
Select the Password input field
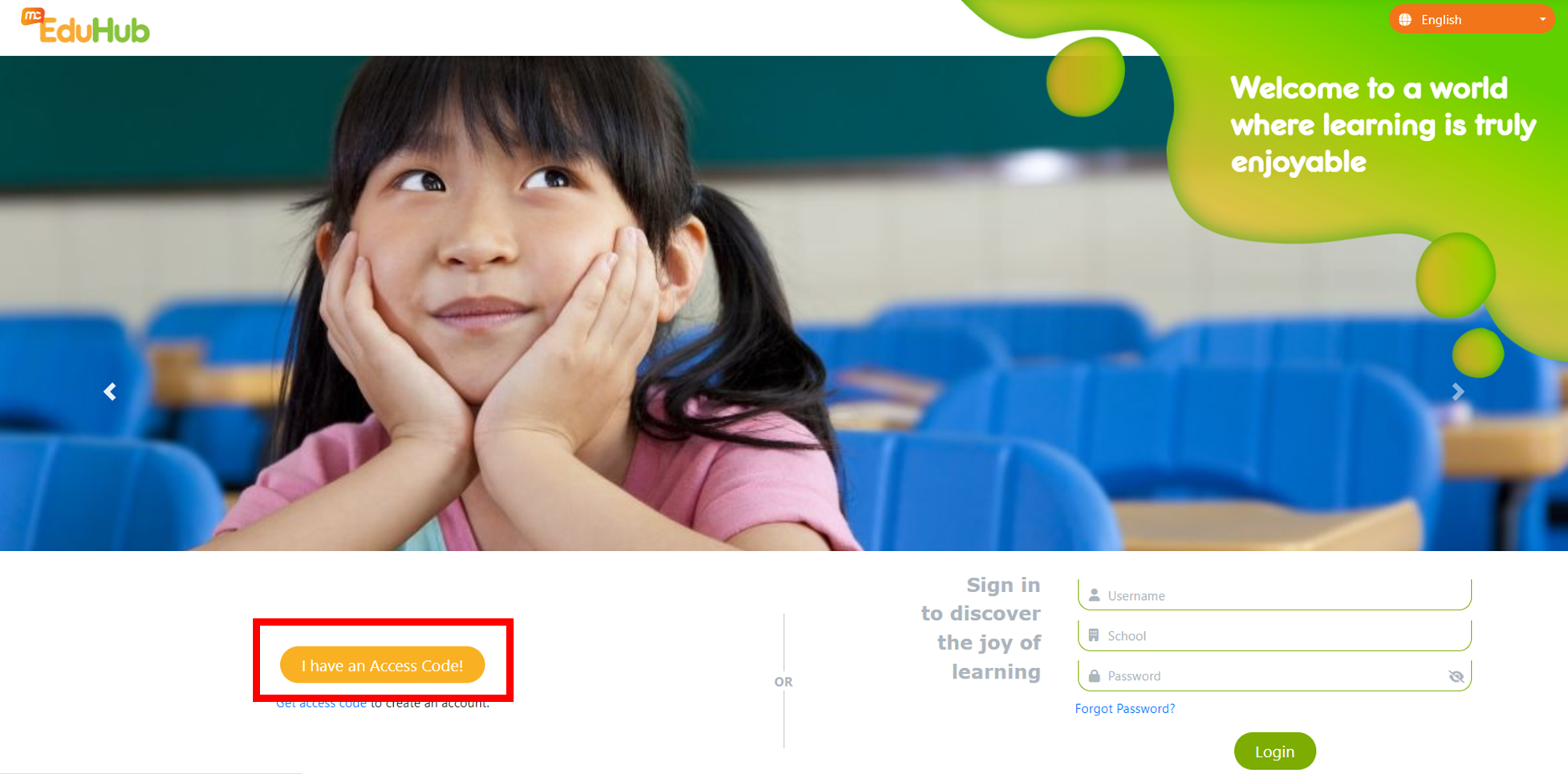tap(1274, 675)
